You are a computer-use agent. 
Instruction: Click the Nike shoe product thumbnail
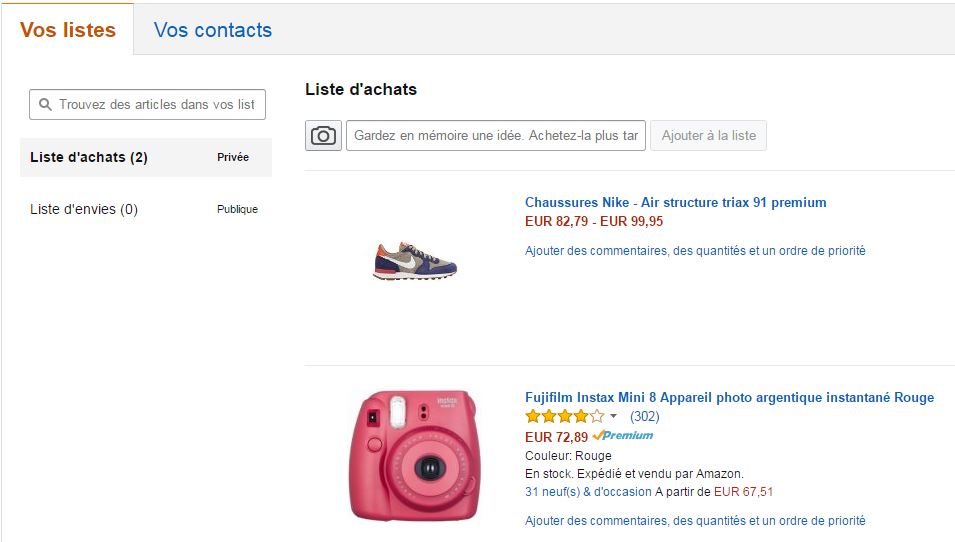(x=415, y=261)
